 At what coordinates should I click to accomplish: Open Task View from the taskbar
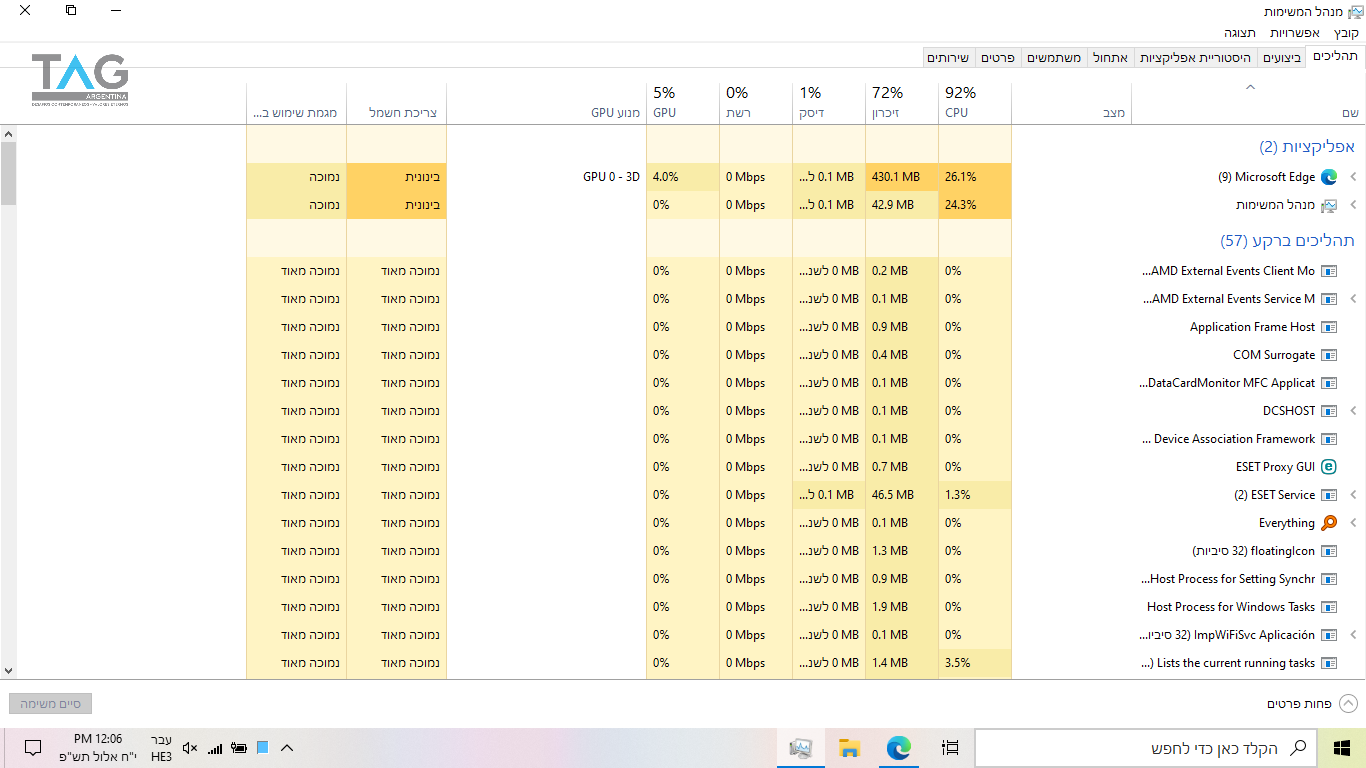click(x=951, y=748)
